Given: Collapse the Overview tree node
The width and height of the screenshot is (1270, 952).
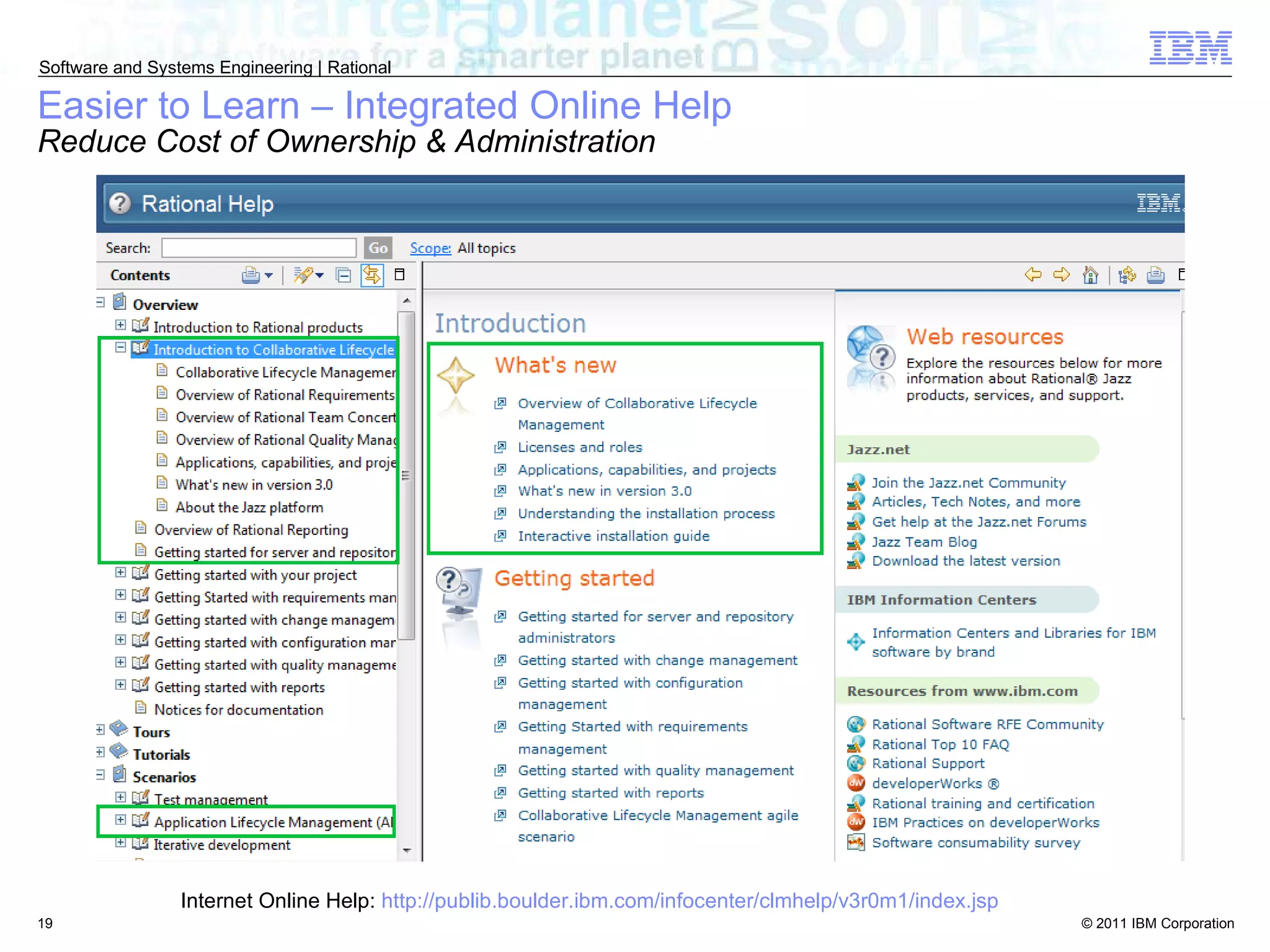Looking at the screenshot, I should [100, 303].
